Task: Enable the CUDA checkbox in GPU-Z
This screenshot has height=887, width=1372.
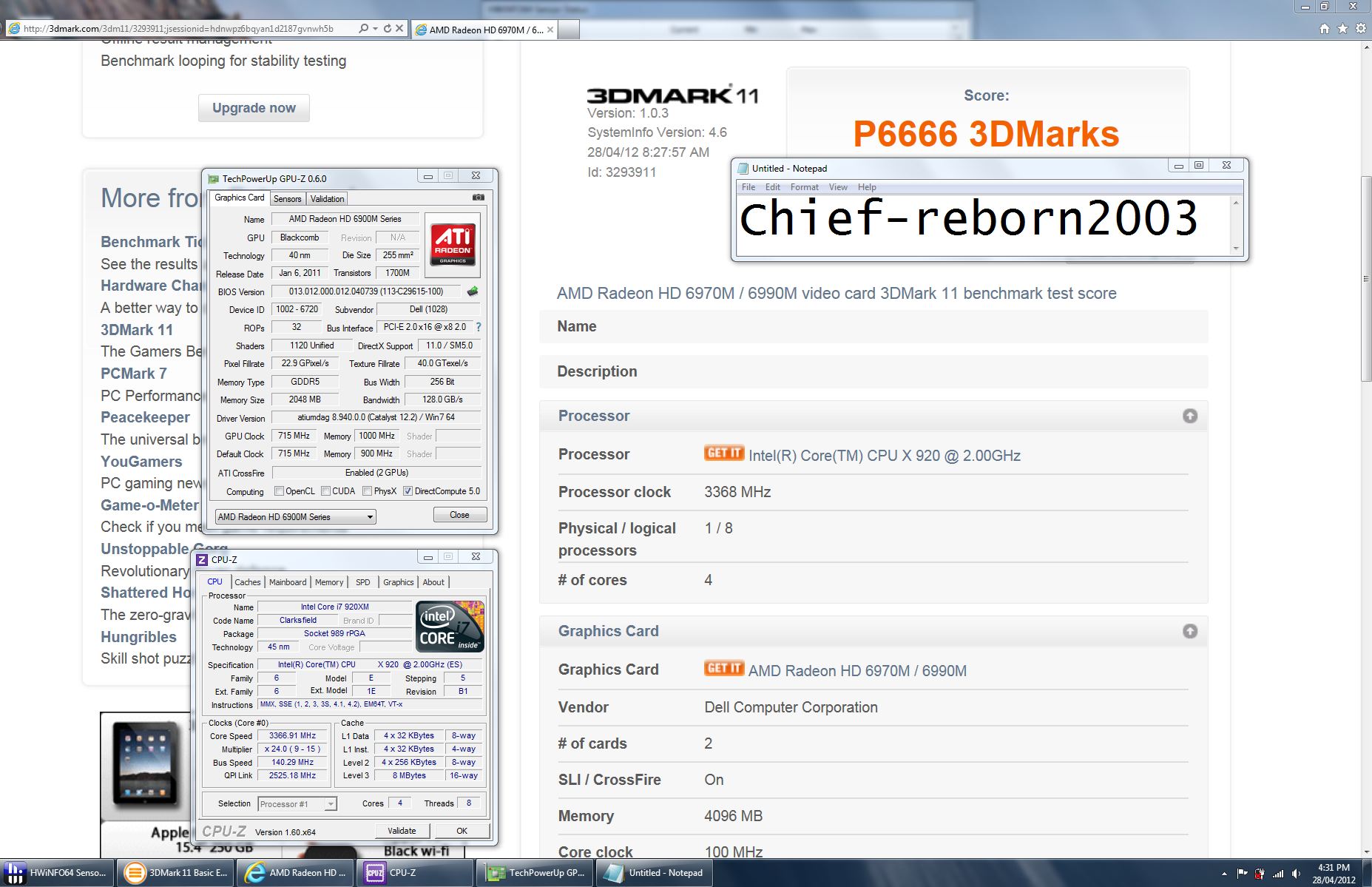Action: pos(325,491)
